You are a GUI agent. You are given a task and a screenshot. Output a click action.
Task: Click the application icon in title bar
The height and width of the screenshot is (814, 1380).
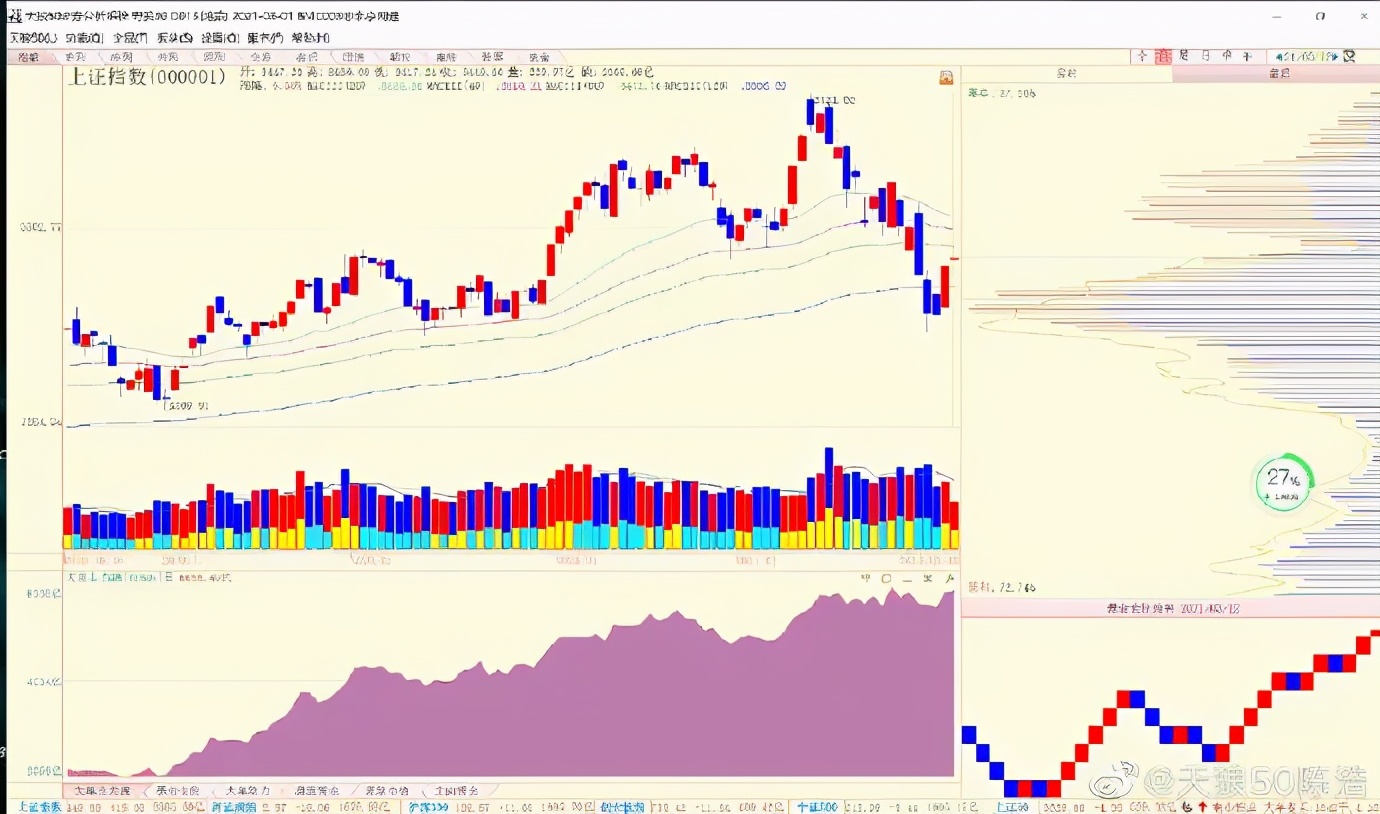pos(14,17)
